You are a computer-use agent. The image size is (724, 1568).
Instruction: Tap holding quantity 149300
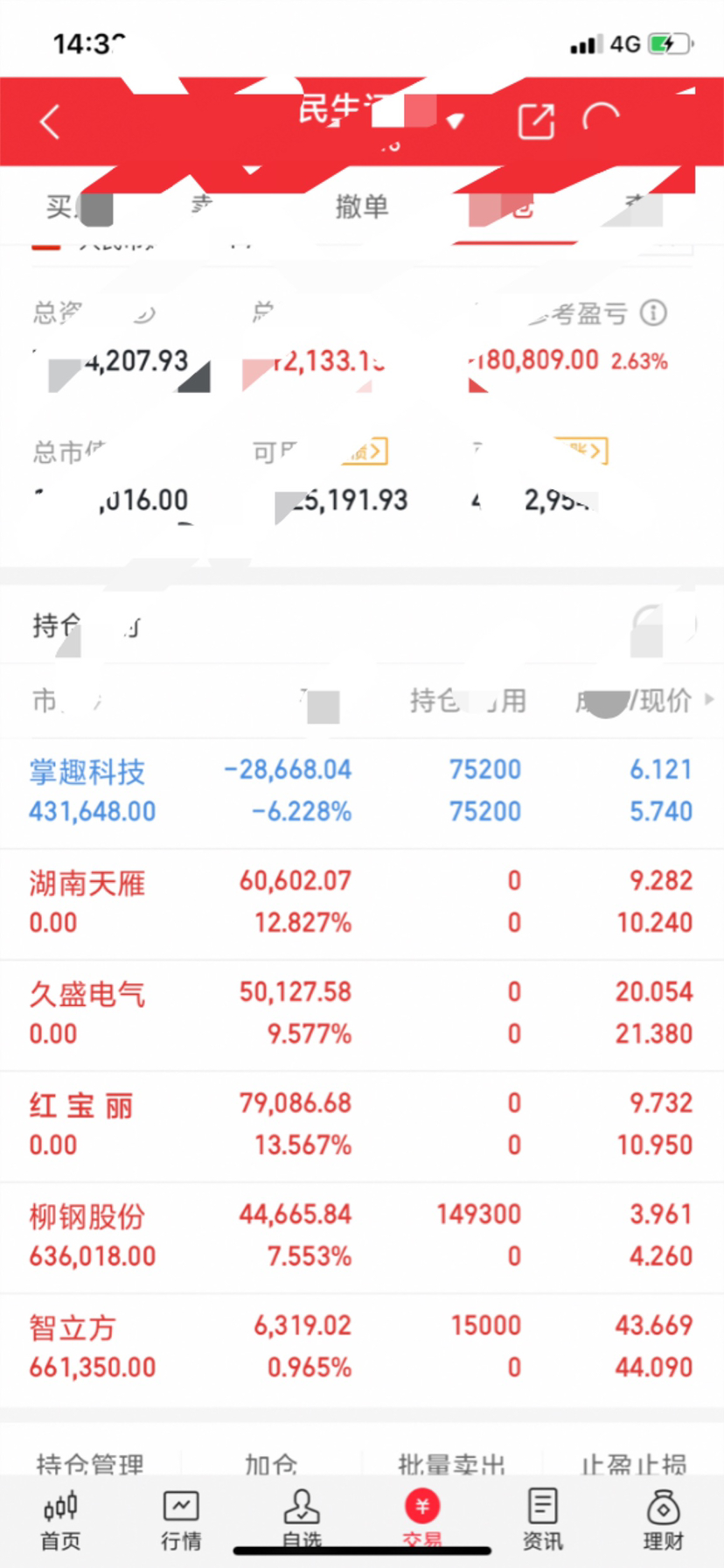pyautogui.click(x=478, y=1214)
